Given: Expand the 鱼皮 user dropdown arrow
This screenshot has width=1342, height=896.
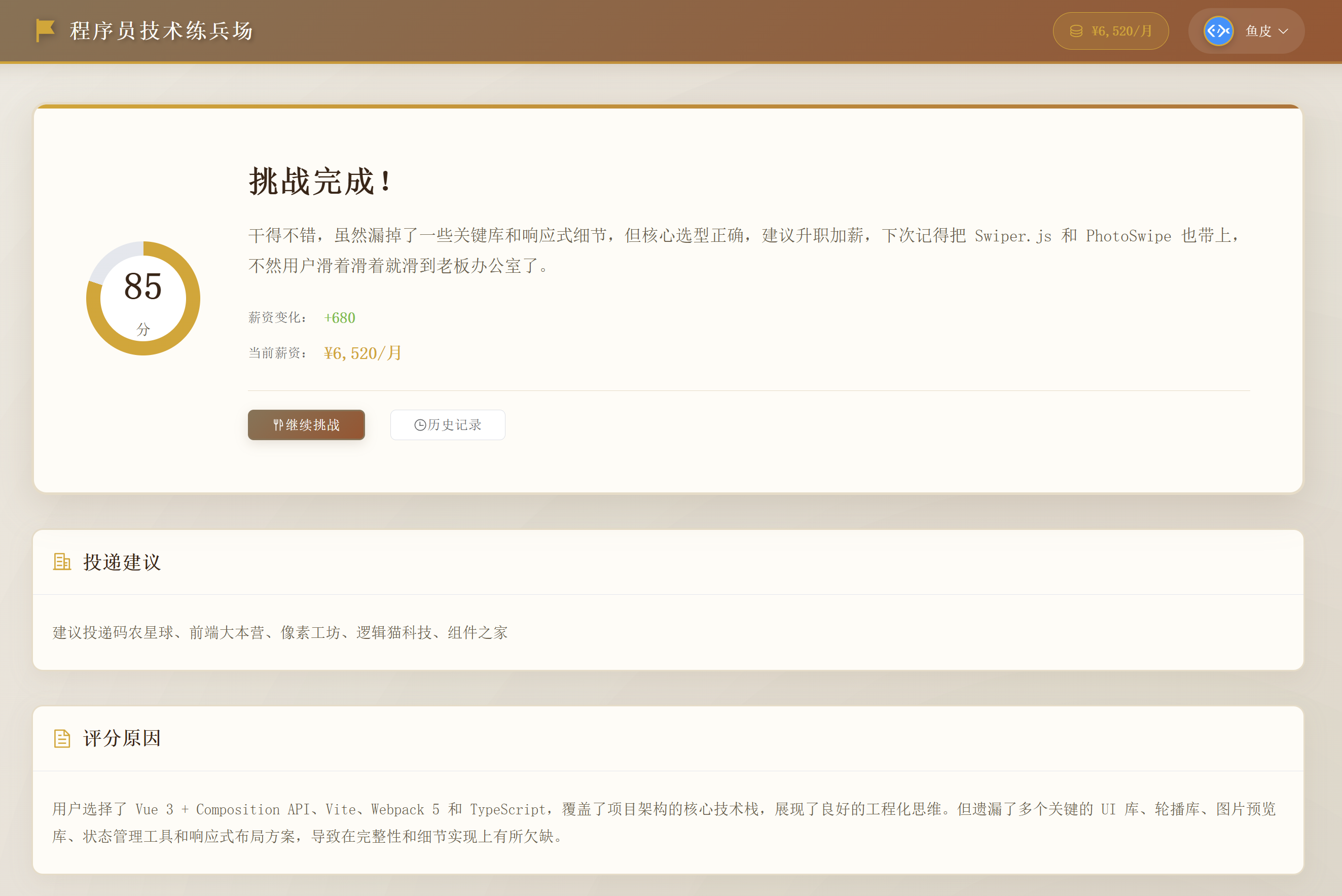Looking at the screenshot, I should tap(1284, 31).
